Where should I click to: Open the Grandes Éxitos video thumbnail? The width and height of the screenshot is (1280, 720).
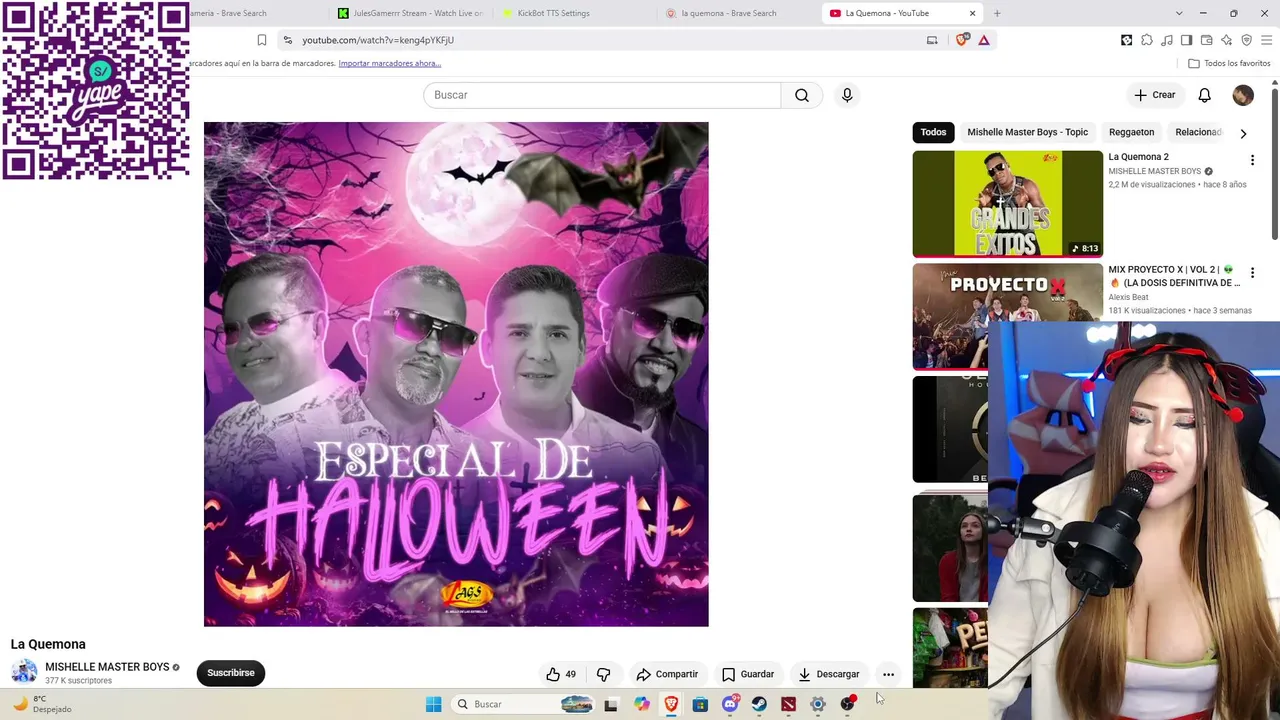(x=1008, y=204)
